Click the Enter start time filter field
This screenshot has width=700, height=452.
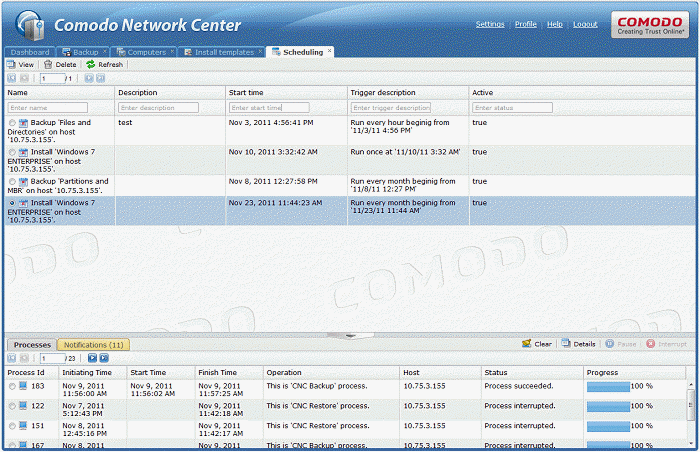269,108
